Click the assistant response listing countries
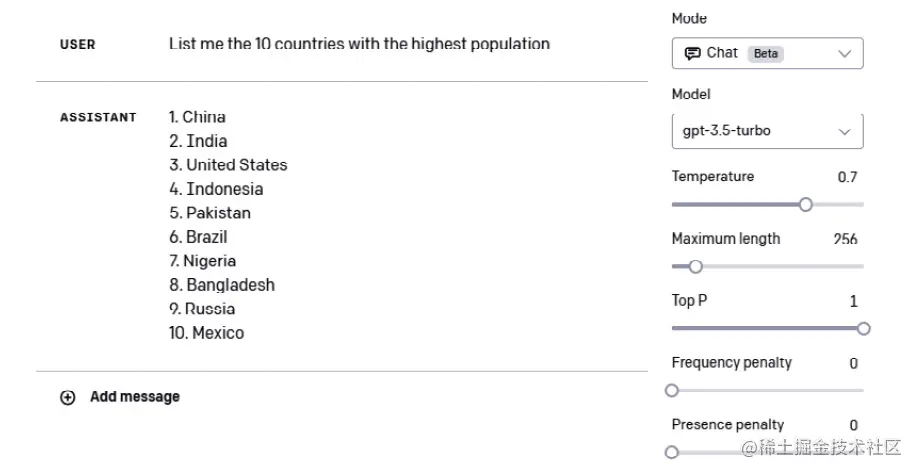 coord(228,225)
